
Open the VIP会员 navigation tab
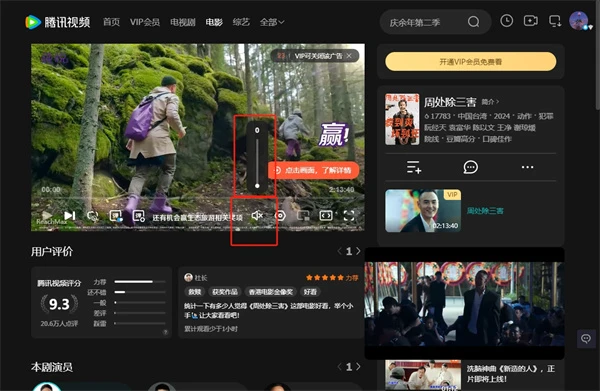(x=145, y=22)
